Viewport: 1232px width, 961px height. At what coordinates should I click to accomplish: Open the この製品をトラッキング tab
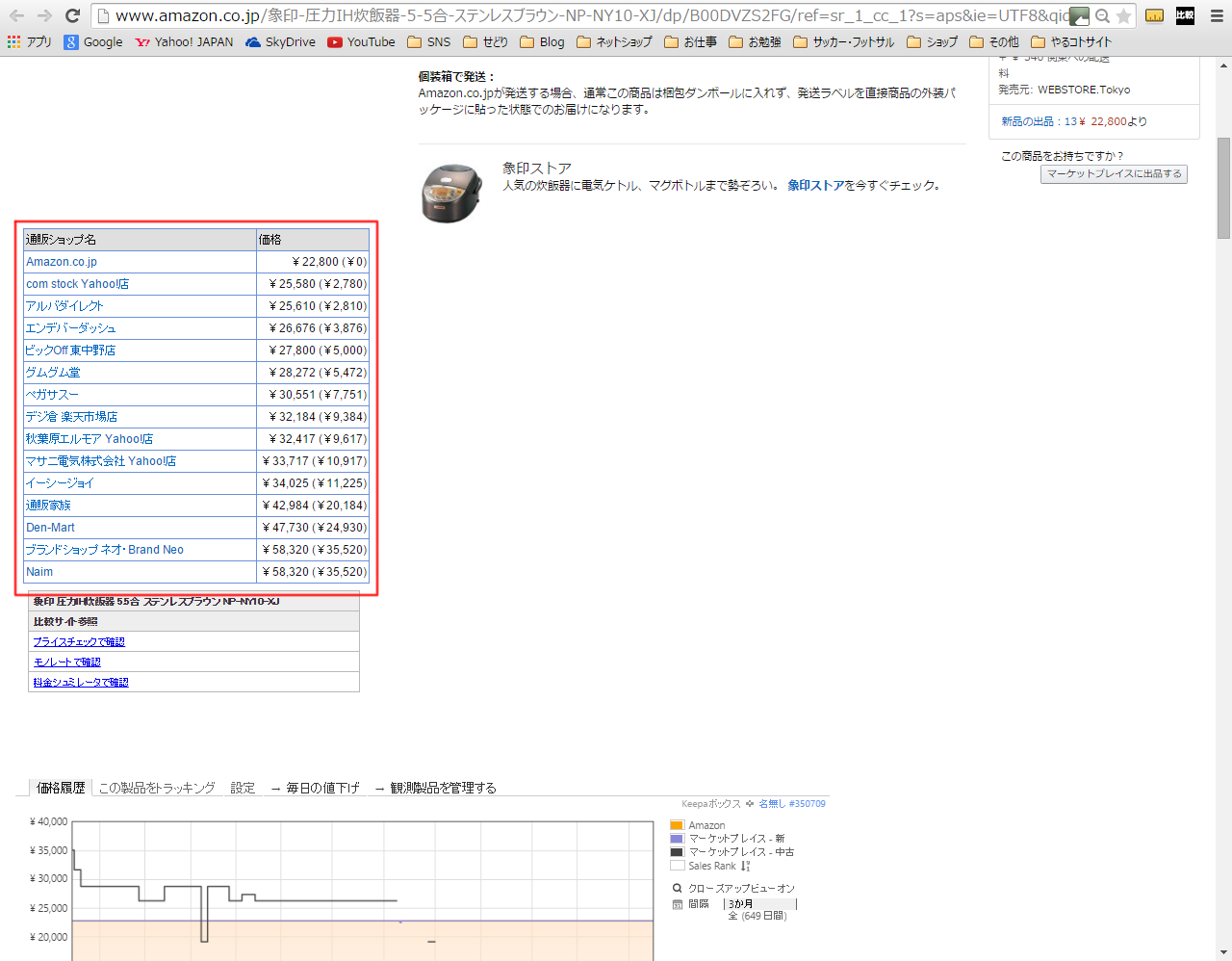click(157, 788)
